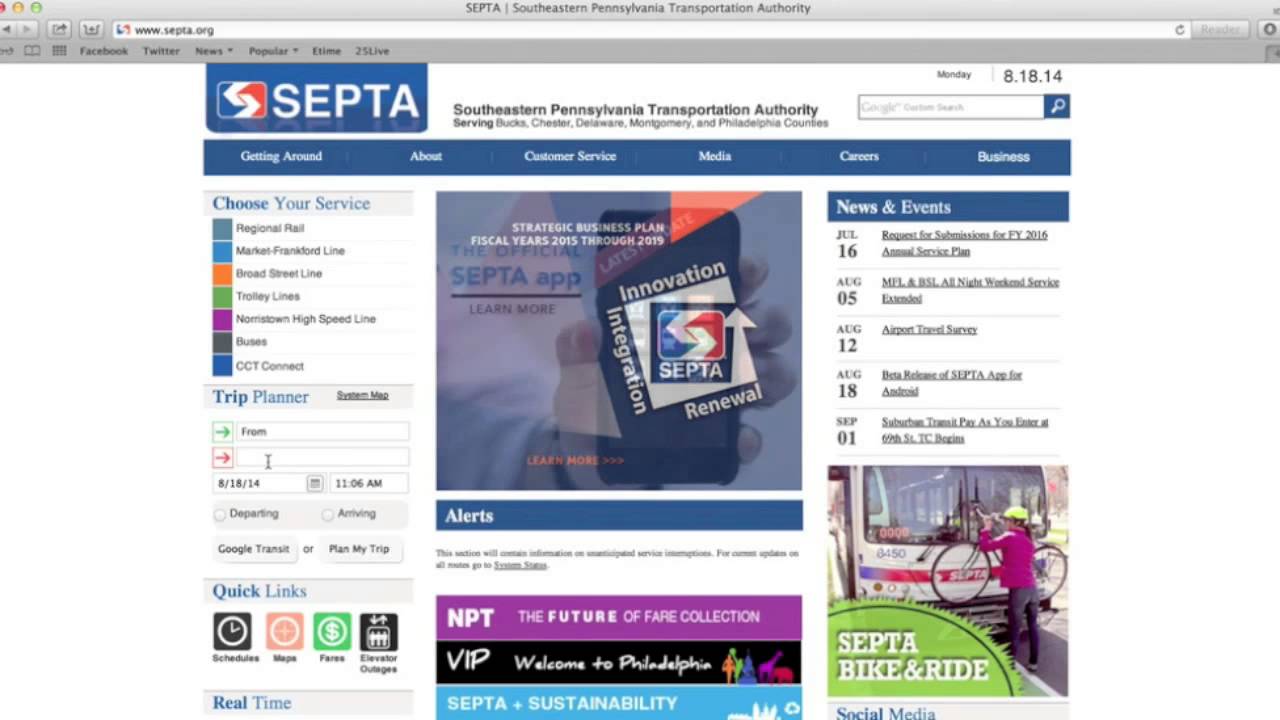1280x720 pixels.
Task: Reload the page with refresh icon
Action: point(1180,30)
